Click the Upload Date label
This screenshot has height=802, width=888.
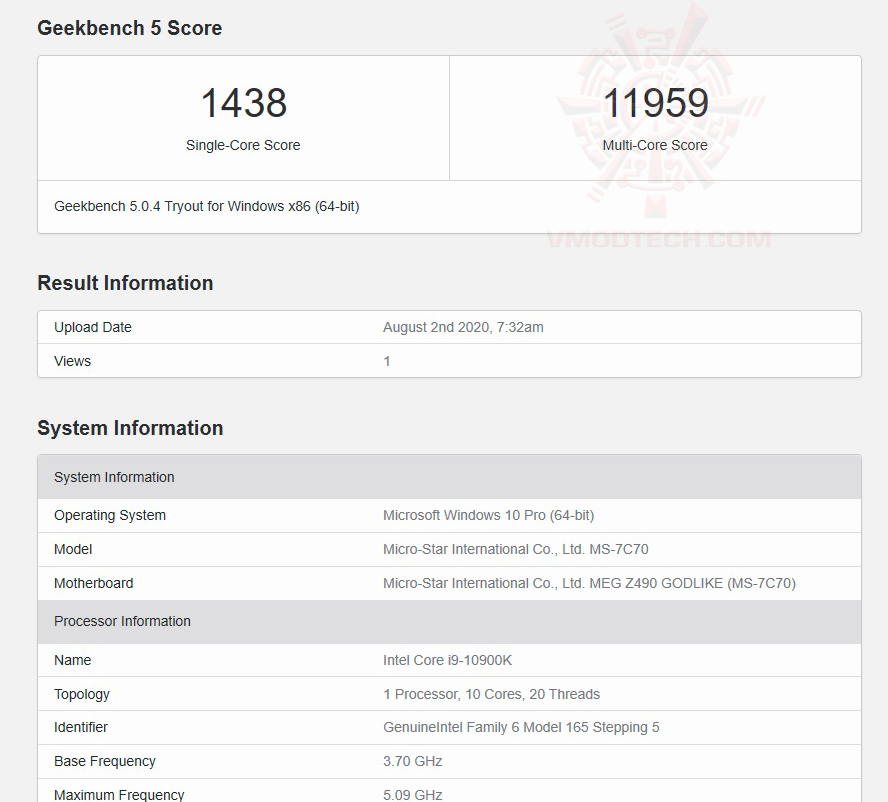93,327
